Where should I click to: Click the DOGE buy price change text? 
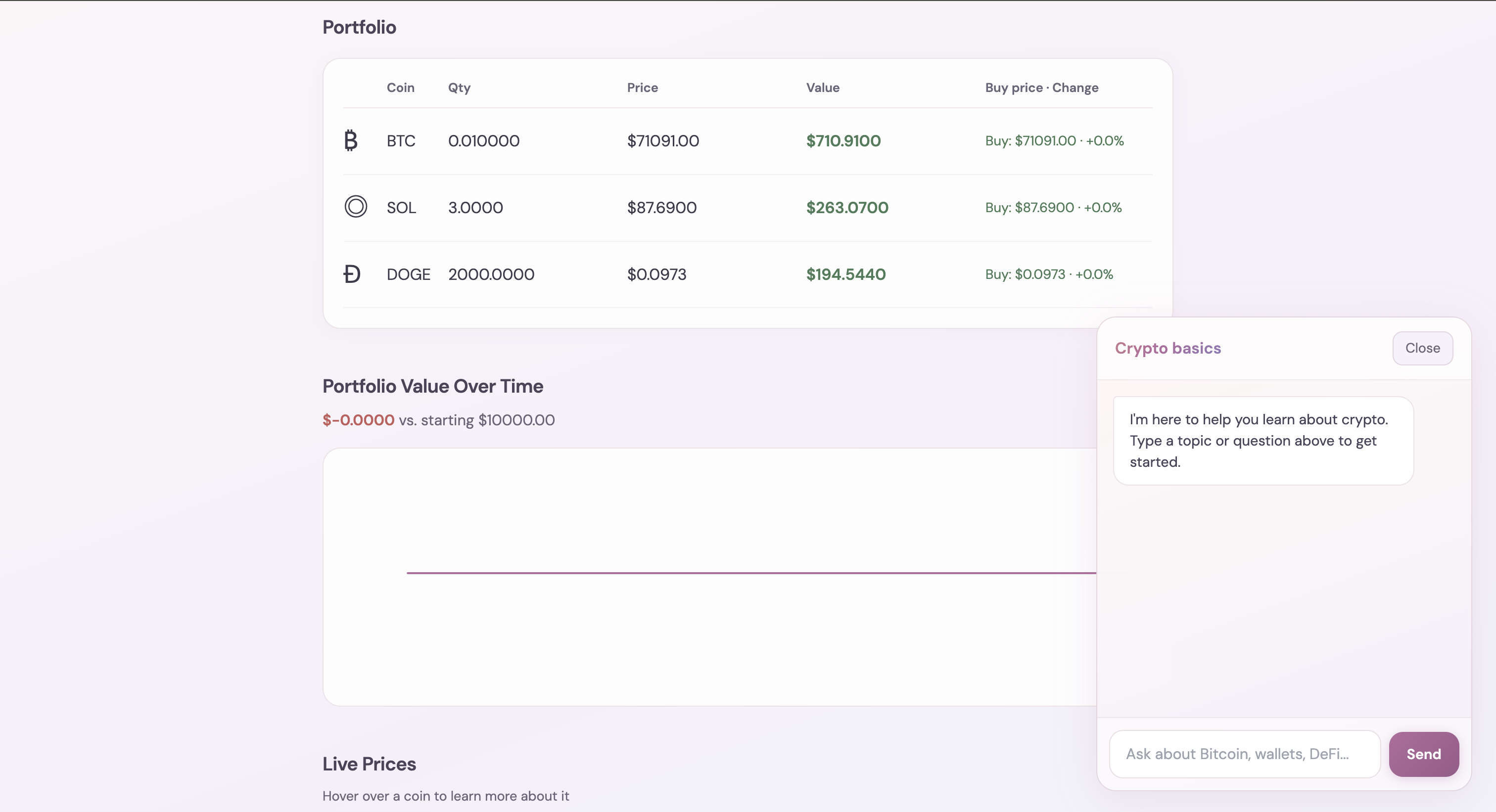tap(1049, 274)
